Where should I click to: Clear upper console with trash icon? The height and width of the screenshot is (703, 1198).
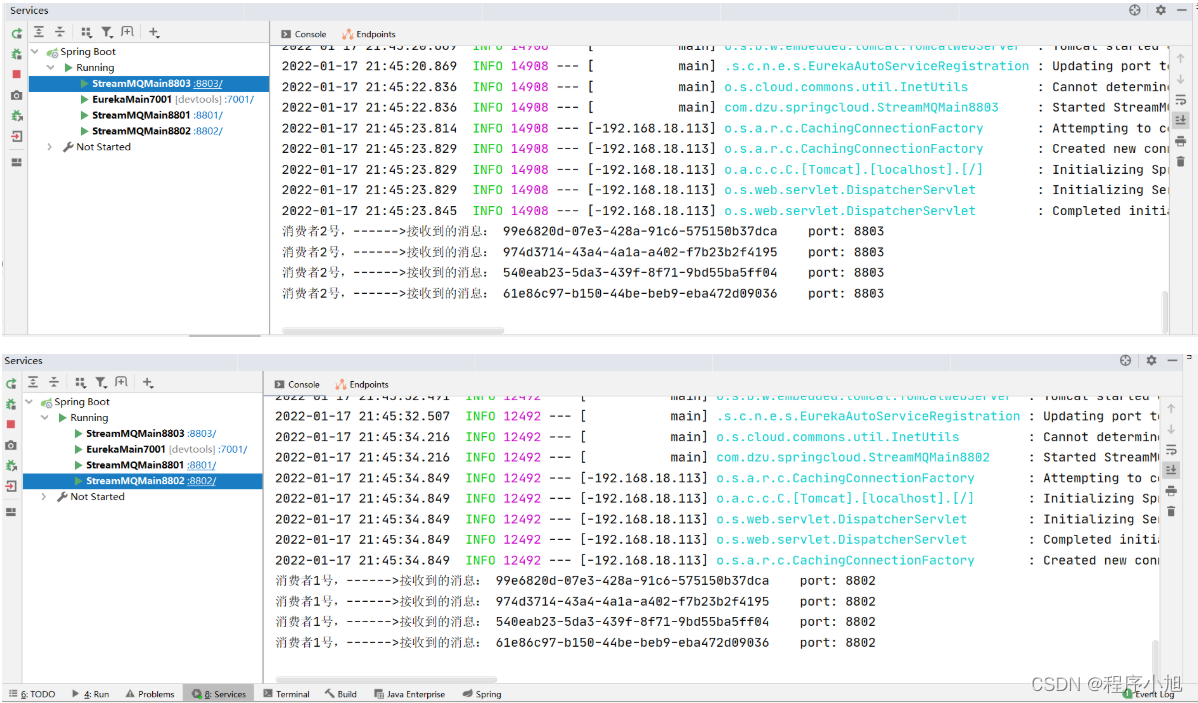click(1180, 161)
